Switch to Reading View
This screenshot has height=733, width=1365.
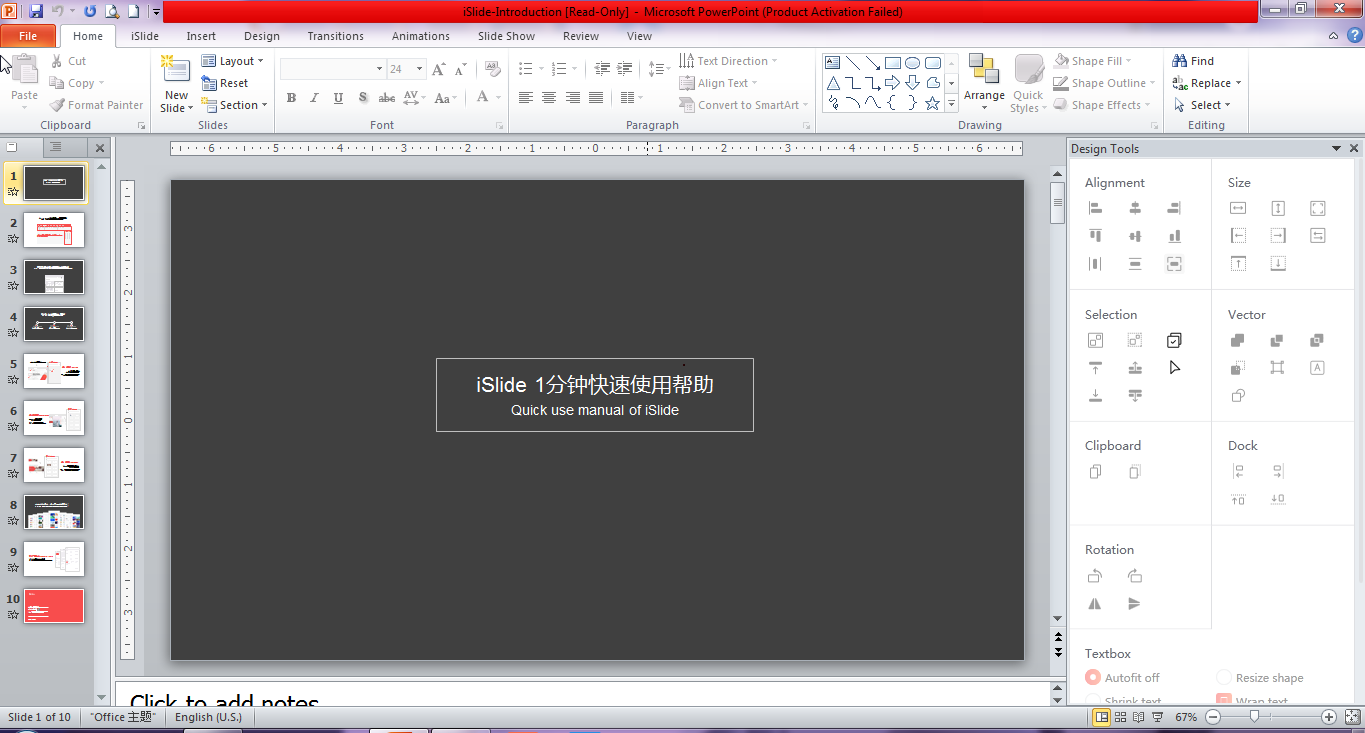coord(1140,717)
